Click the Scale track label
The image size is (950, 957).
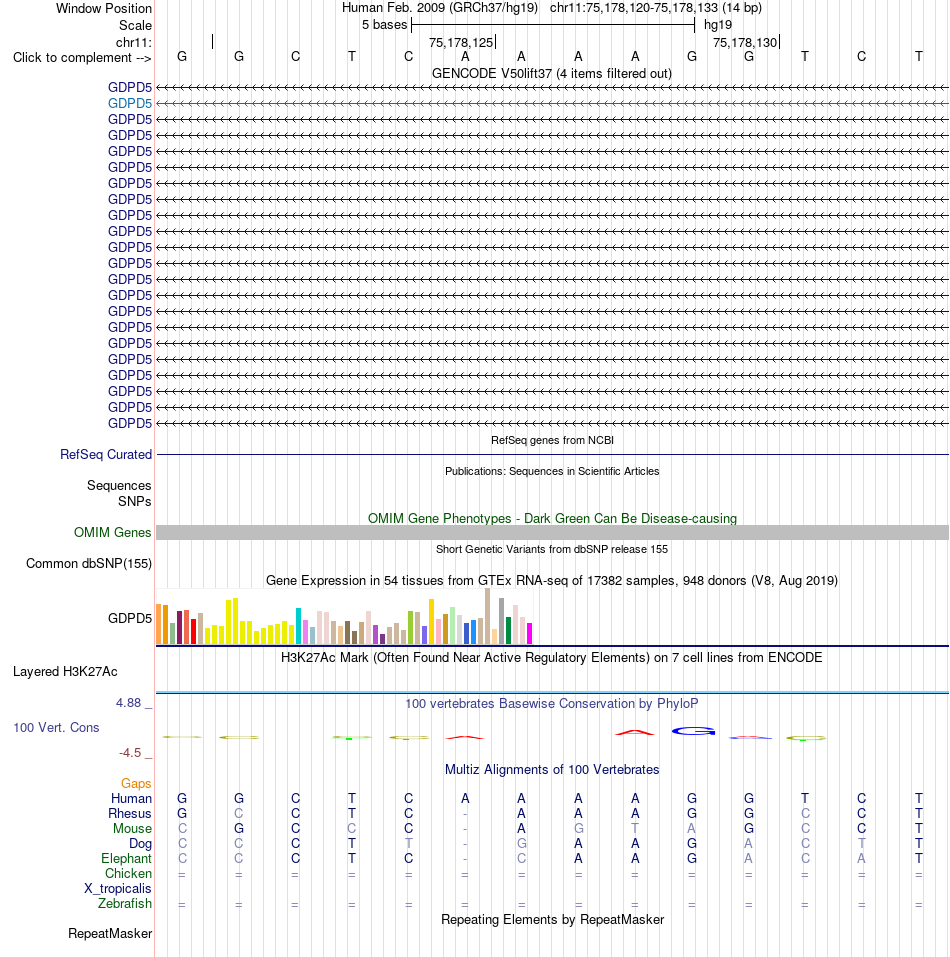click(135, 26)
